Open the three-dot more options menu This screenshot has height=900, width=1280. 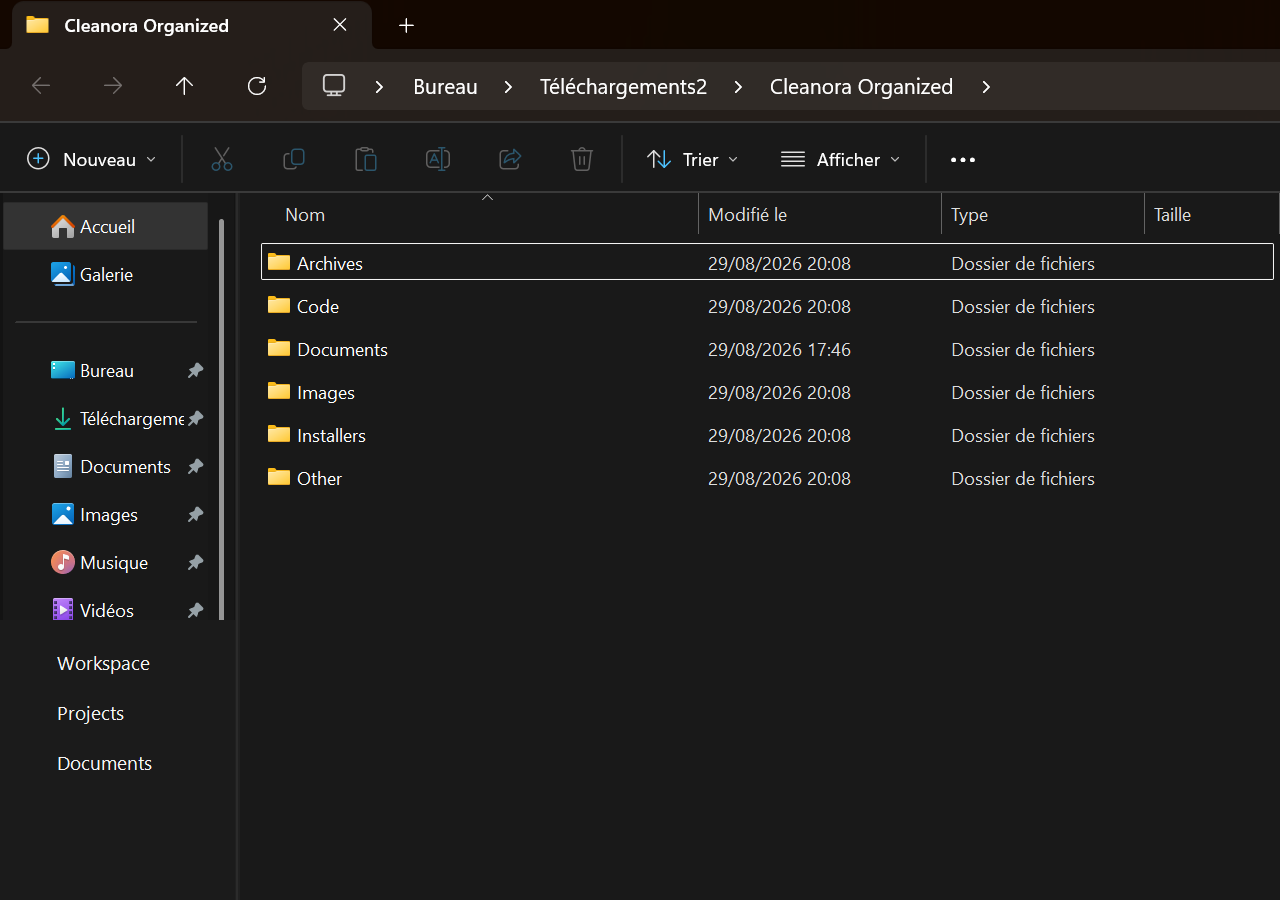[x=962, y=160]
